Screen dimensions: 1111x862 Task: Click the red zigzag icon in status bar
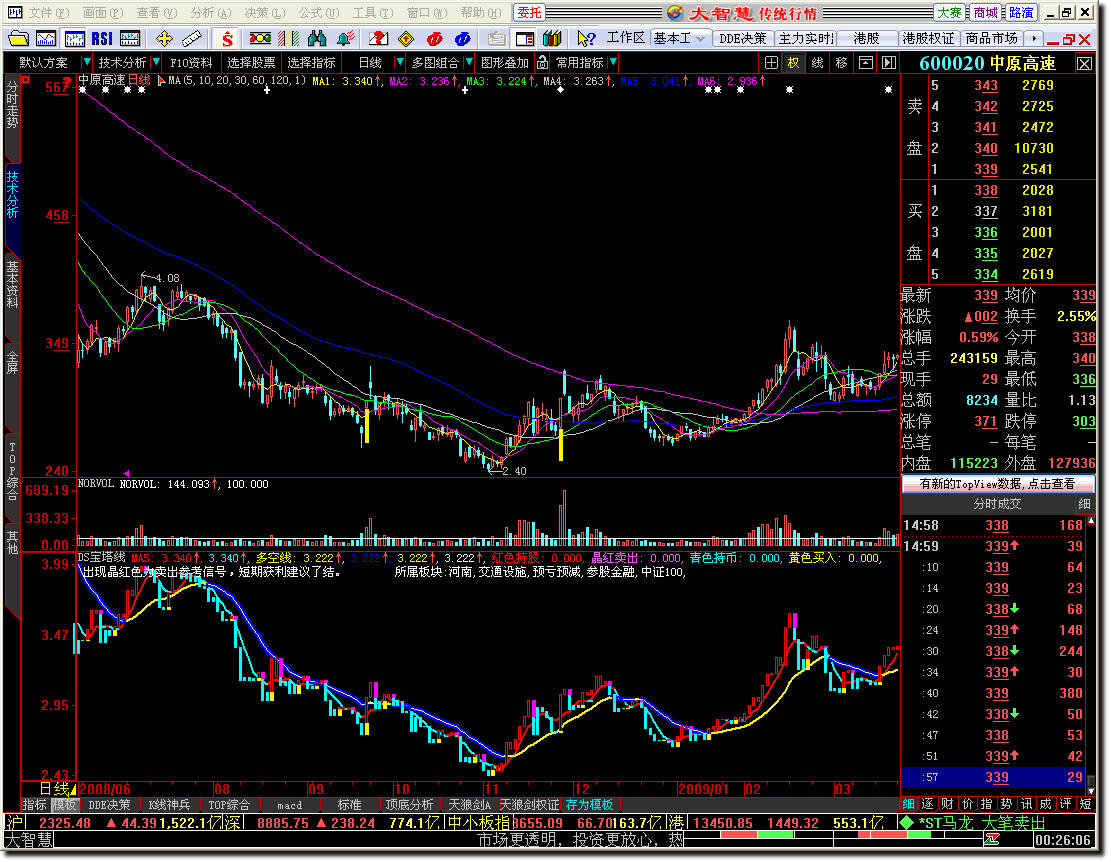[993, 841]
